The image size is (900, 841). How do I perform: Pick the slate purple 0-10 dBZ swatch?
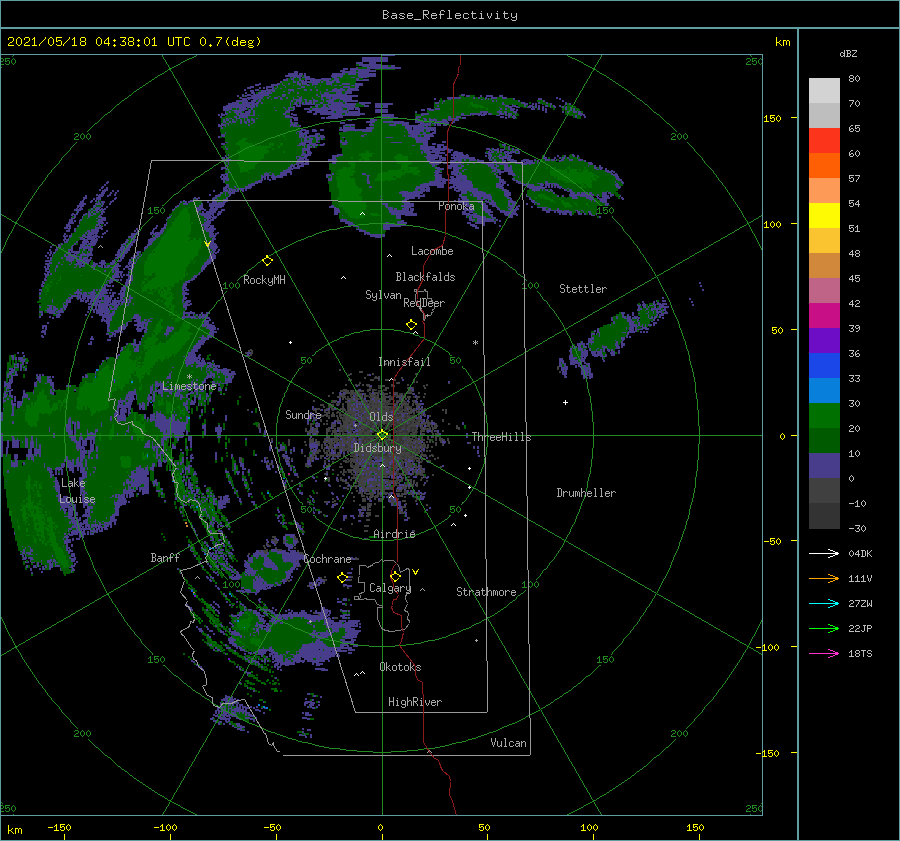[824, 466]
